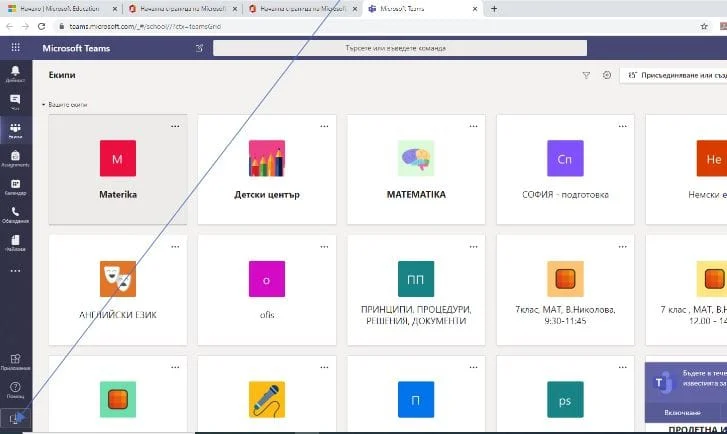Bookmark this page with star icon

click(x=704, y=26)
